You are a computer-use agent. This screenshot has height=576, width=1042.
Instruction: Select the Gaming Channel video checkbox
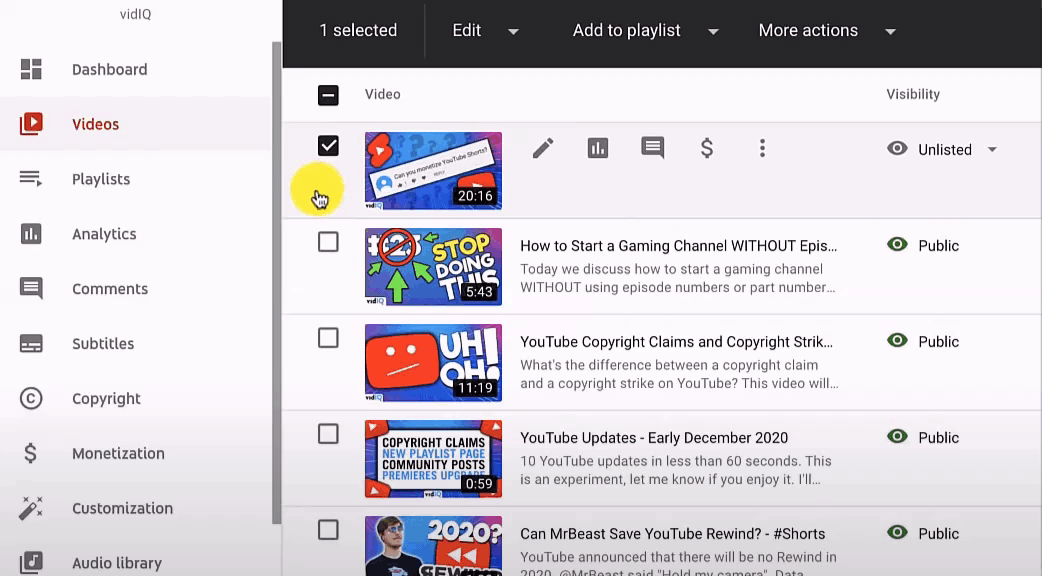click(x=328, y=242)
